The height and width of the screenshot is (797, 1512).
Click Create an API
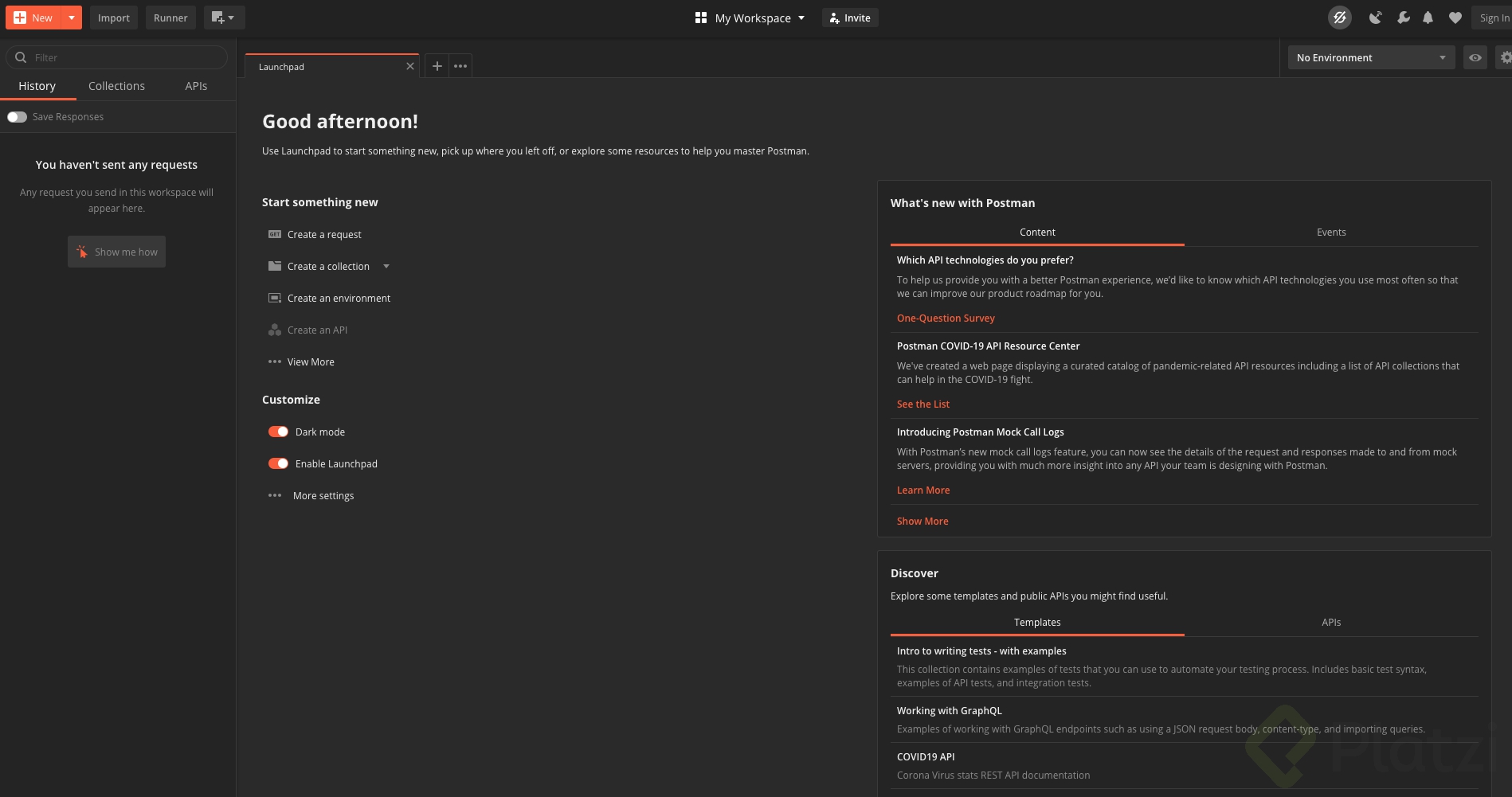(x=317, y=330)
